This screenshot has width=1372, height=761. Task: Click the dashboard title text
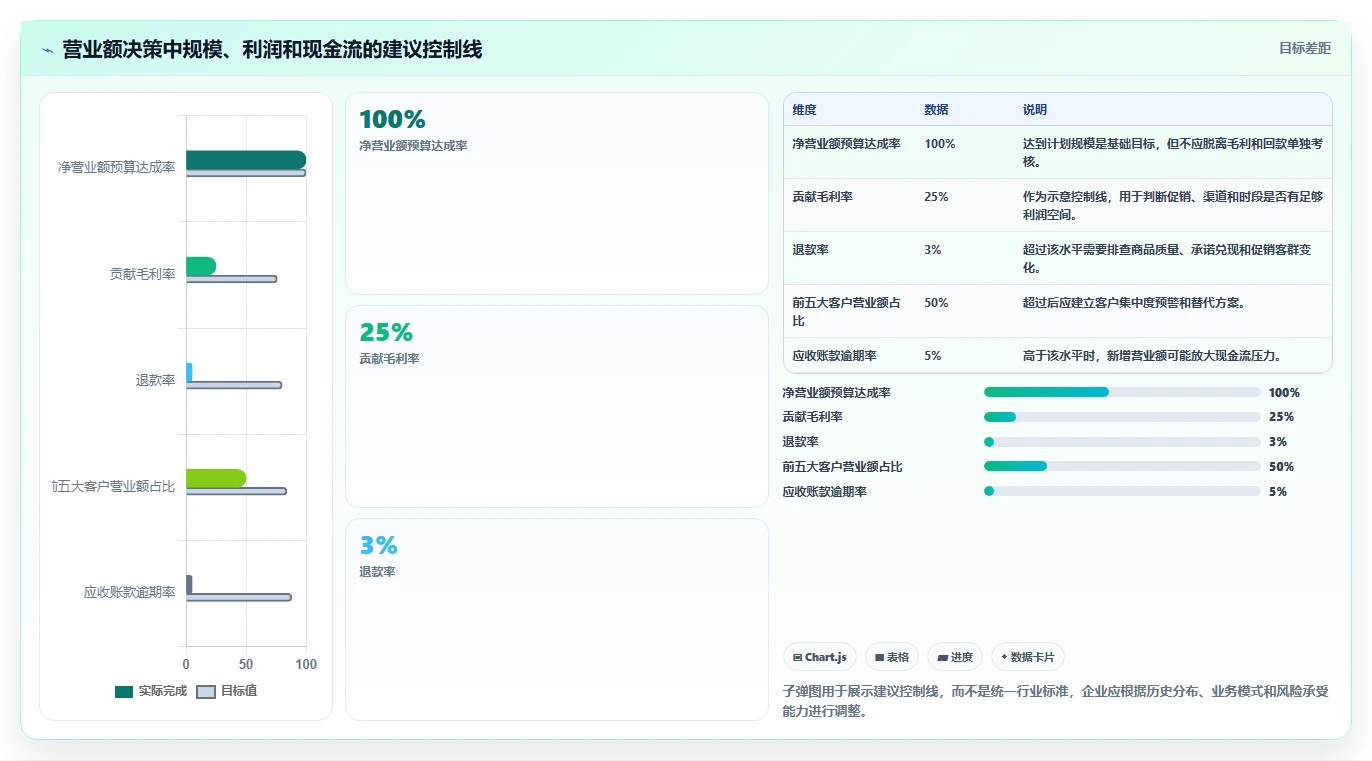(272, 50)
